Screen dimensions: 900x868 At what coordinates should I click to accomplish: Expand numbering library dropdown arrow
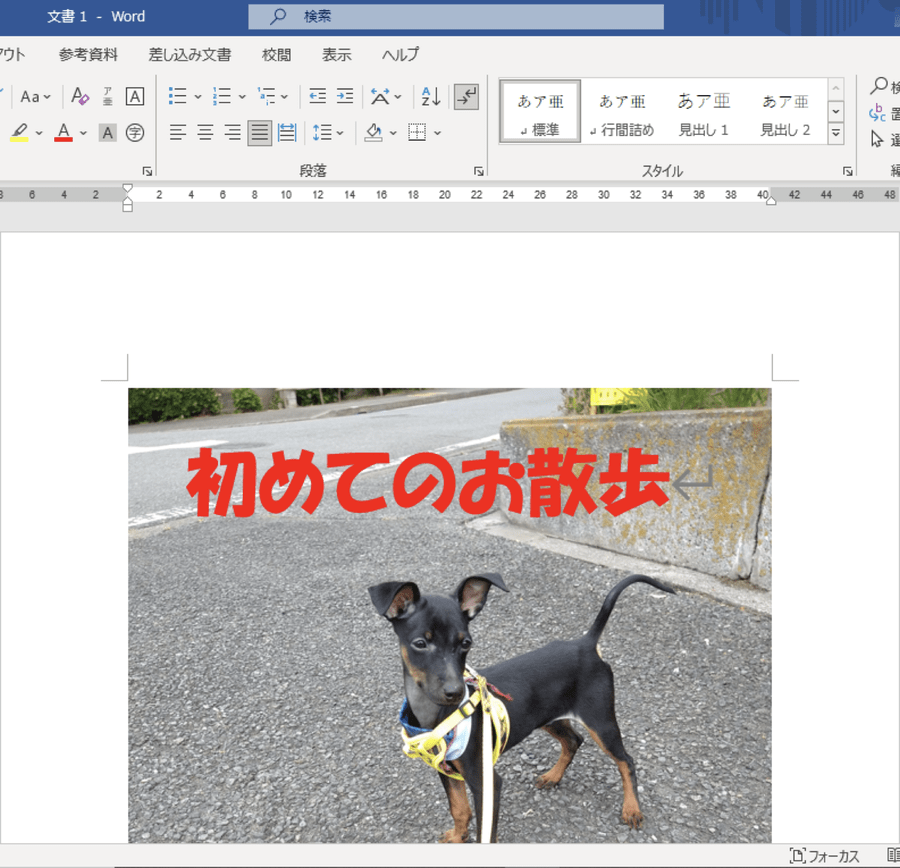[242, 96]
